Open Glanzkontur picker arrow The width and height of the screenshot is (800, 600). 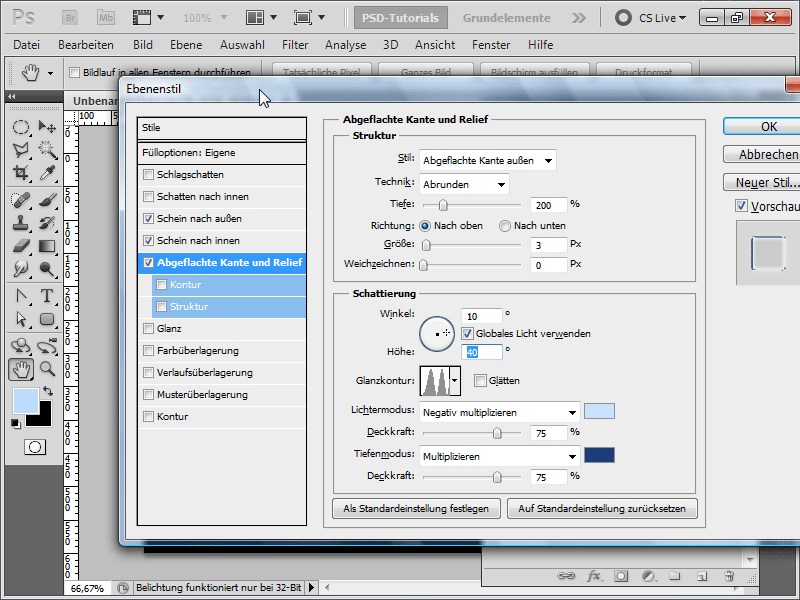tap(455, 381)
